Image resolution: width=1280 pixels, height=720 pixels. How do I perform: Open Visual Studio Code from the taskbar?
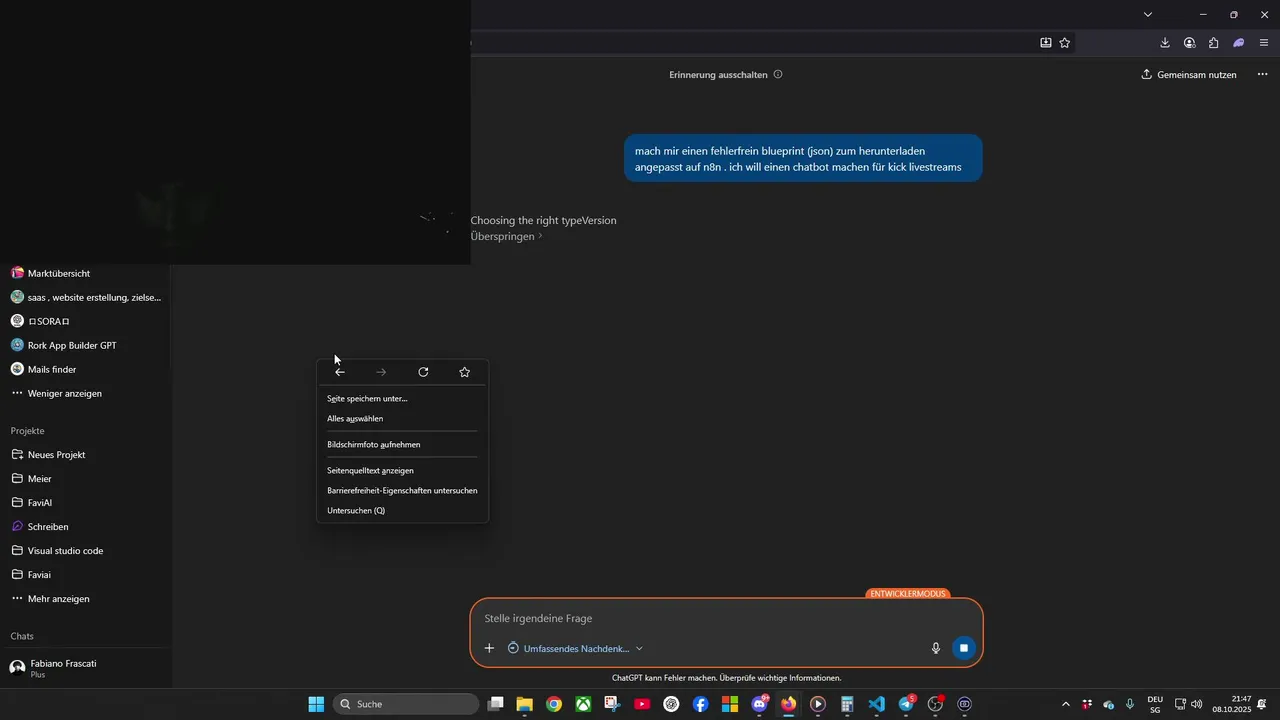click(x=877, y=704)
